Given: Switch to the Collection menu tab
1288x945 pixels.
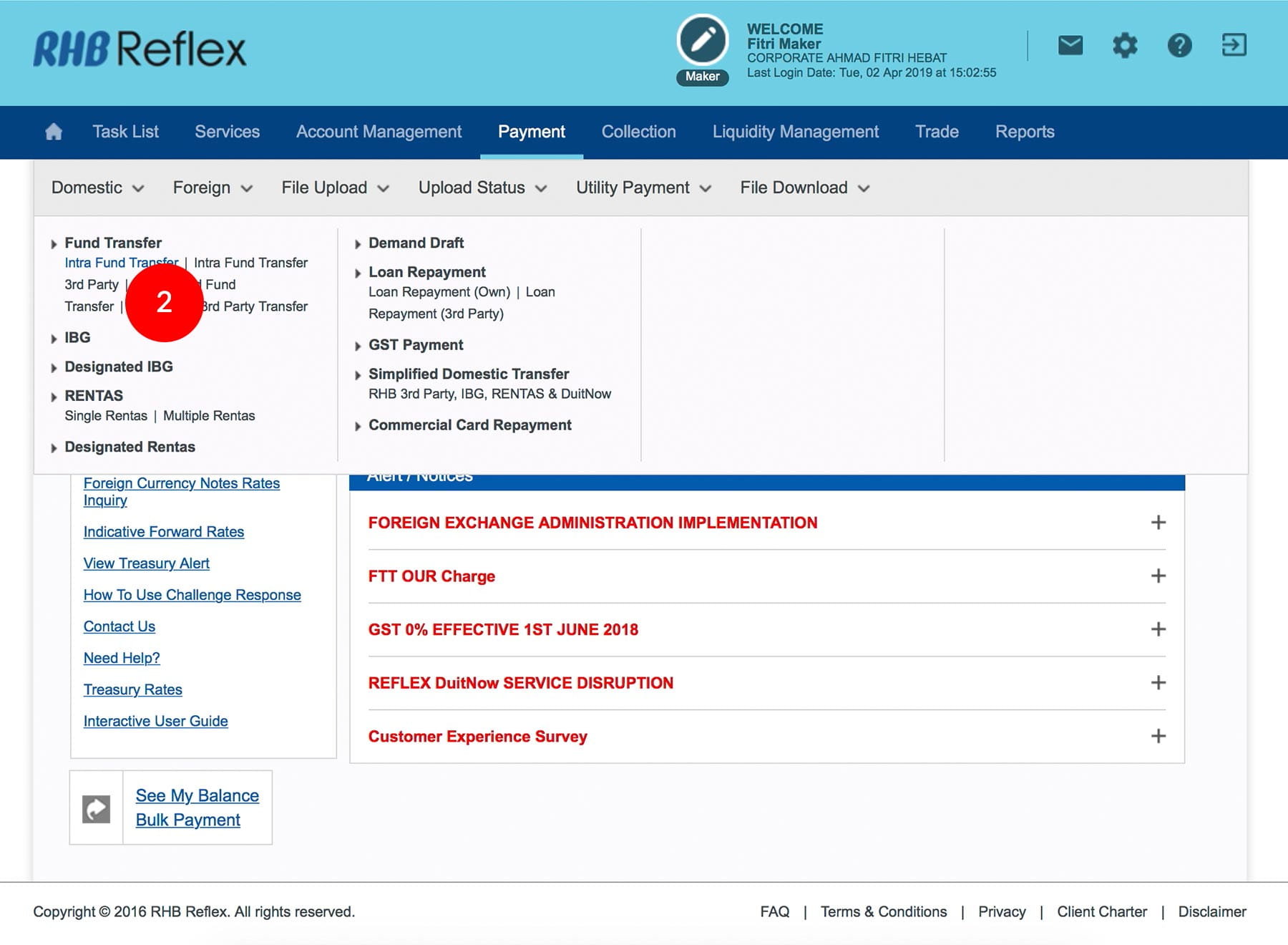Looking at the screenshot, I should pos(638,132).
